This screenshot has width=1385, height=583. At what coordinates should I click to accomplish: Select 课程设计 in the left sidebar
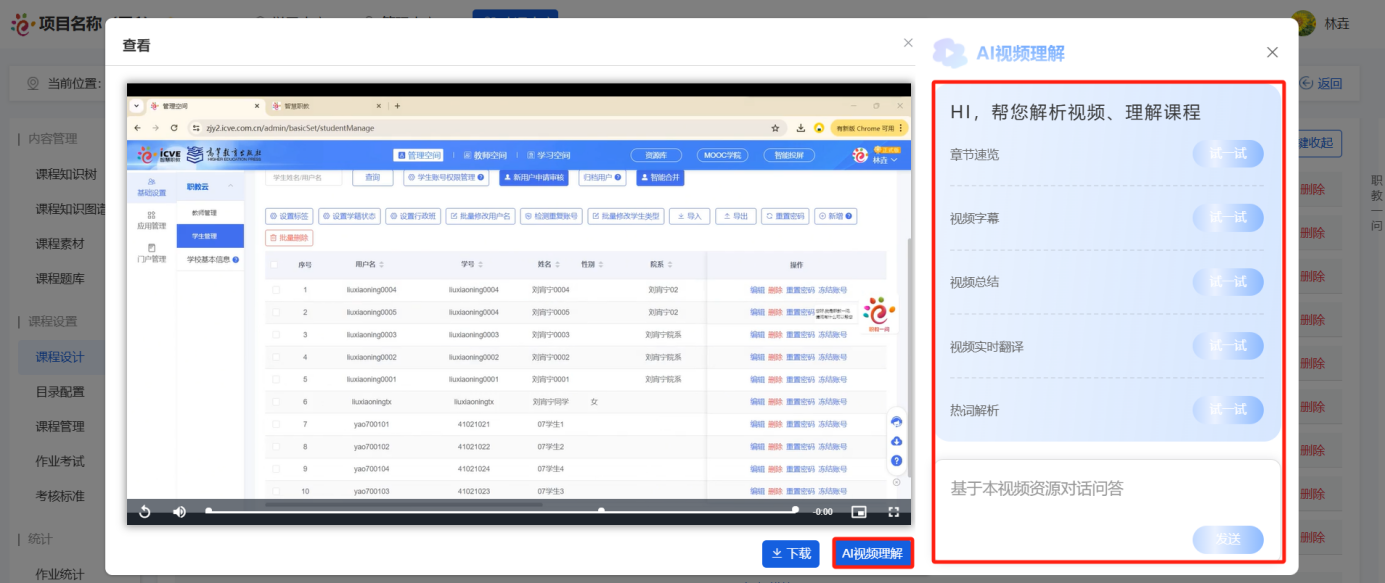pos(60,357)
